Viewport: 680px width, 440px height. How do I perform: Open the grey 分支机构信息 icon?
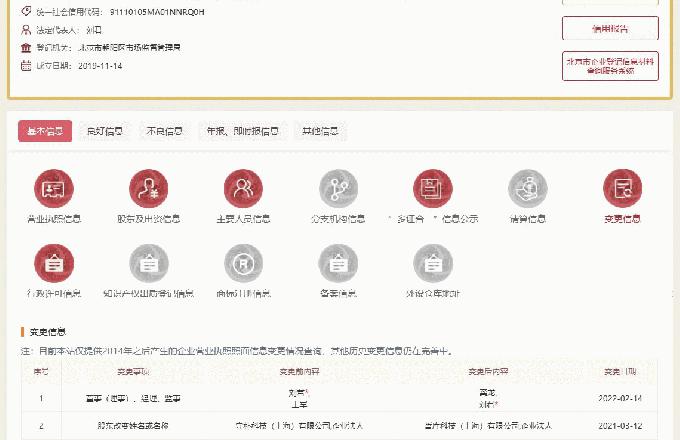[338, 189]
